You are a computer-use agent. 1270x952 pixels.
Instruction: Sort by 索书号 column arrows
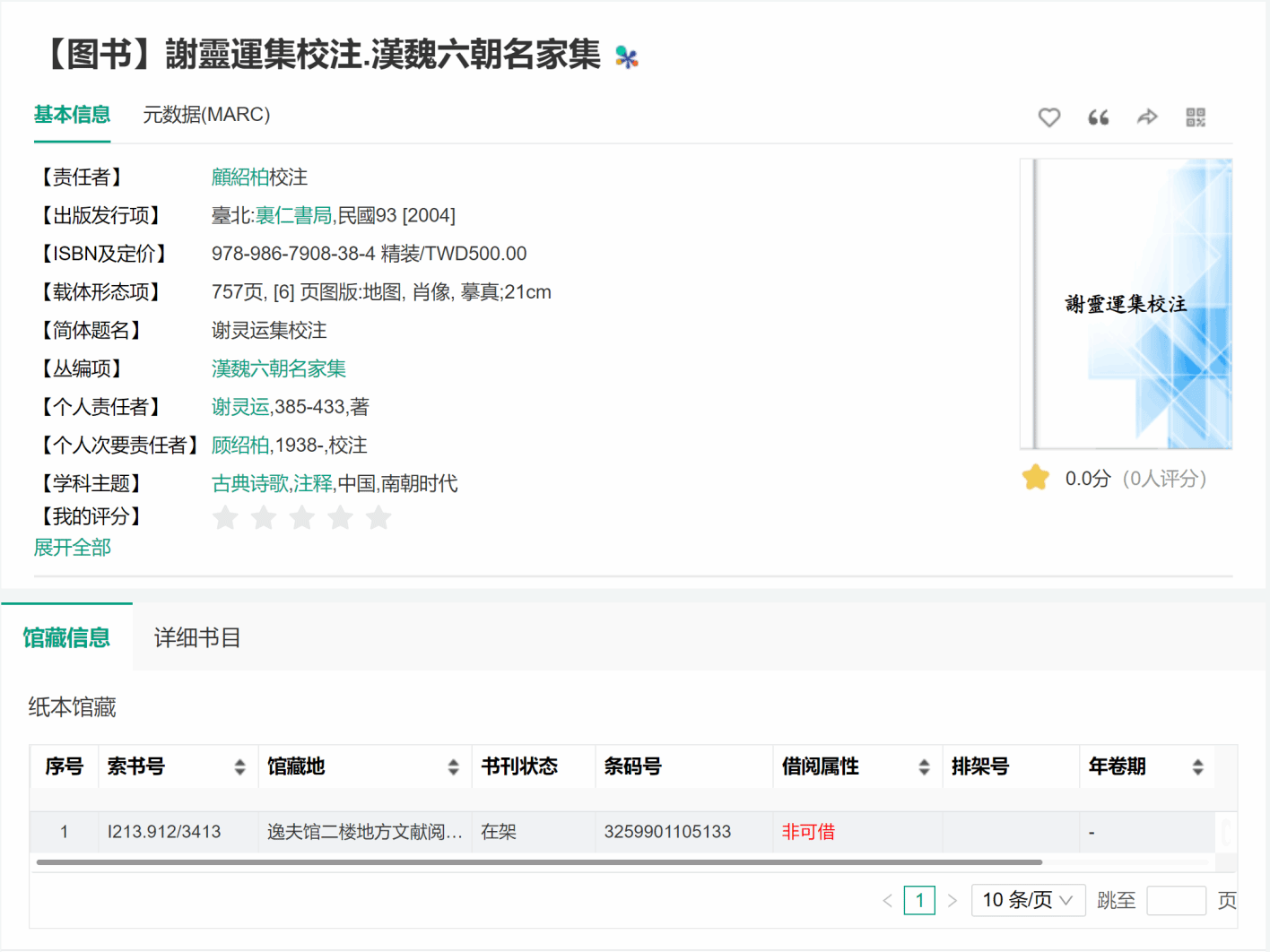pyautogui.click(x=239, y=767)
